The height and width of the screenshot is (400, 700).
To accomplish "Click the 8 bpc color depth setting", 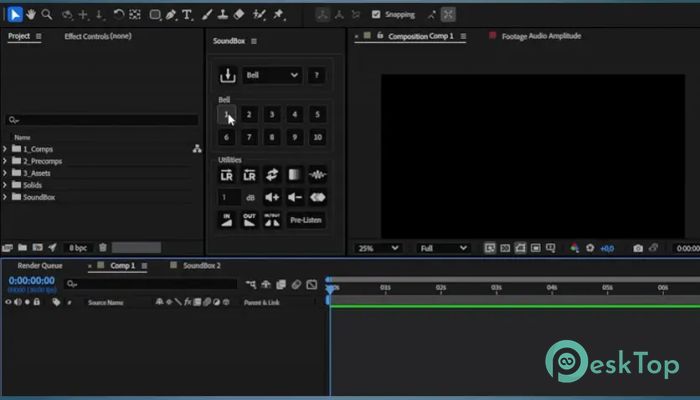I will click(x=78, y=248).
